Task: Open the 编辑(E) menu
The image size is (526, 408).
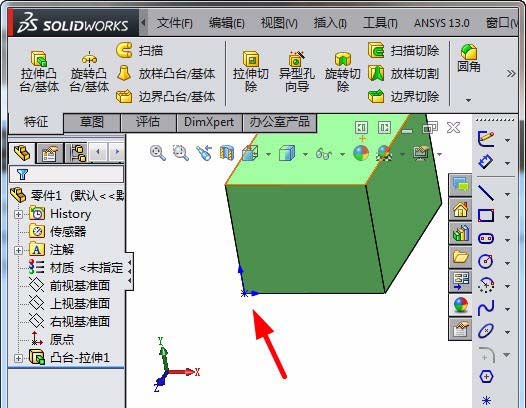Action: 227,23
